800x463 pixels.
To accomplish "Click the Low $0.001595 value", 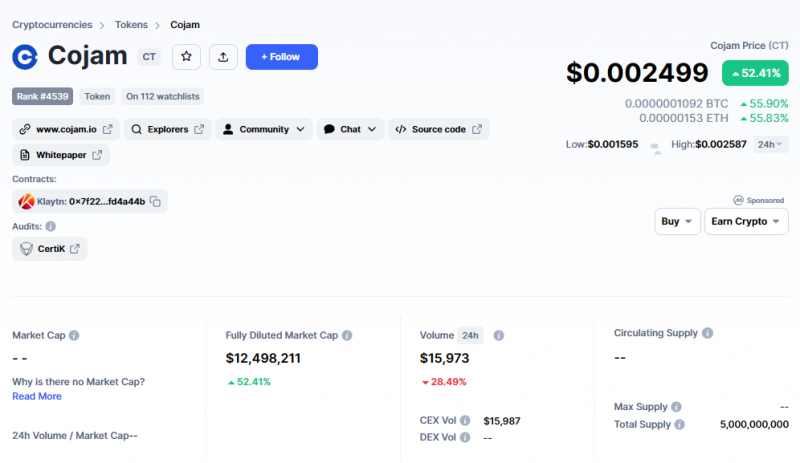I will click(613, 144).
